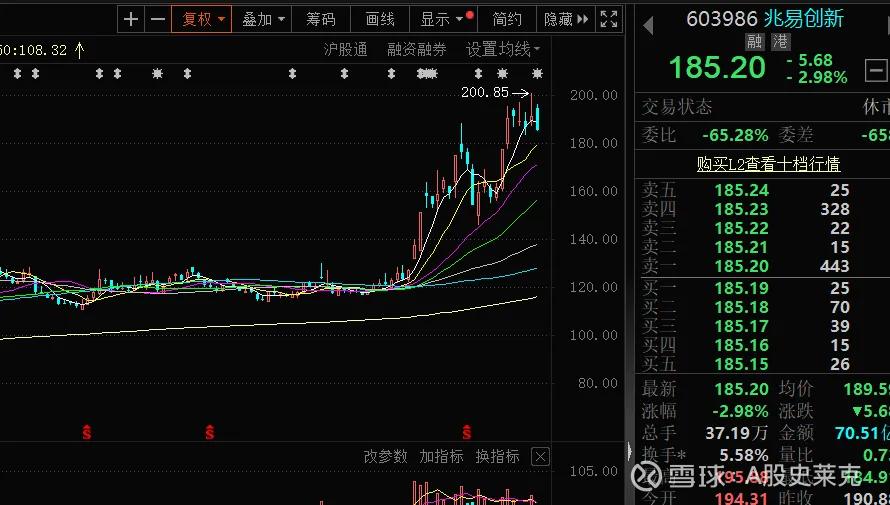The image size is (890, 505).
Task: Go to previous stock with left arrow
Action: [648, 25]
